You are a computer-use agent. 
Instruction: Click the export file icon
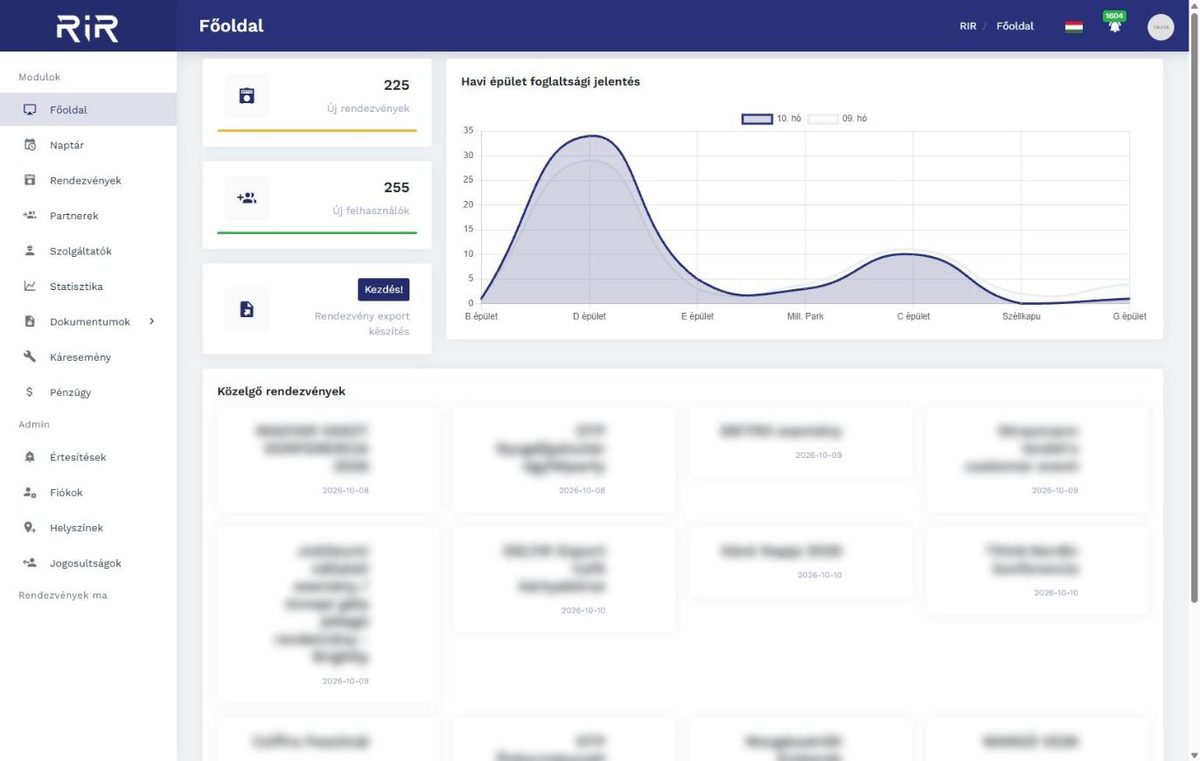pos(247,309)
